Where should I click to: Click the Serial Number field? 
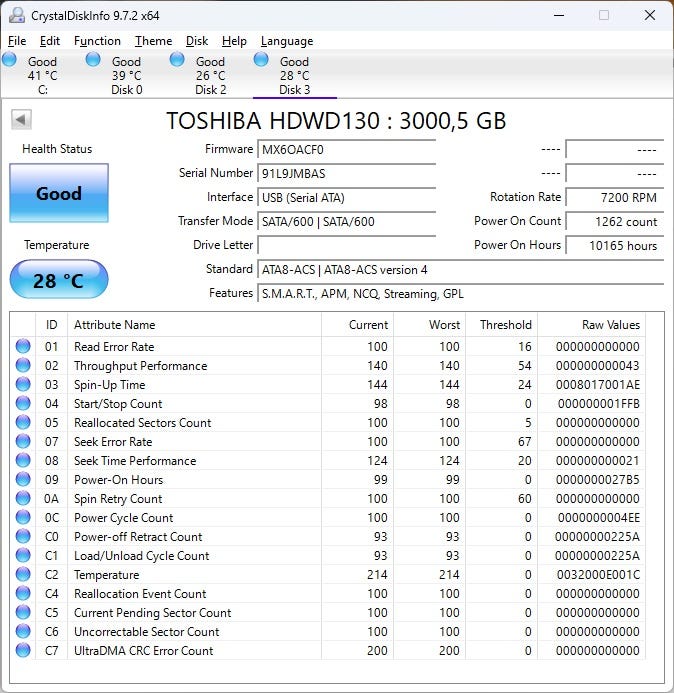(x=346, y=173)
